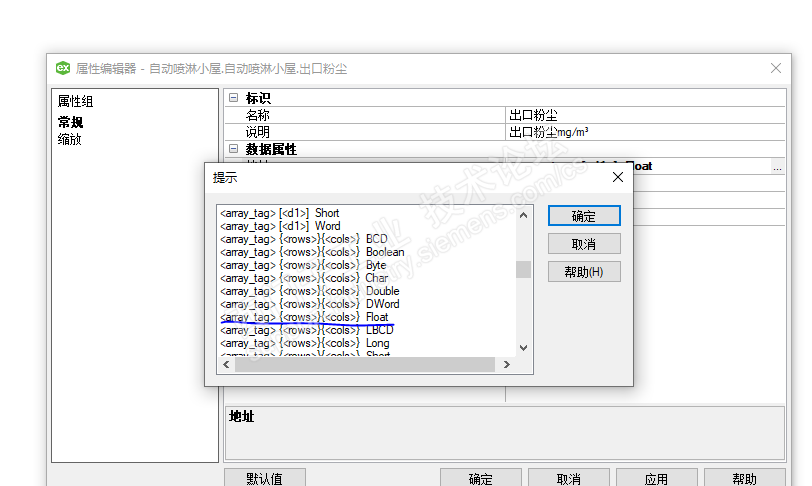Select the {<rows>}{<cols>} LBCD entry
Viewport: 812px width, 486px height.
pos(307,330)
